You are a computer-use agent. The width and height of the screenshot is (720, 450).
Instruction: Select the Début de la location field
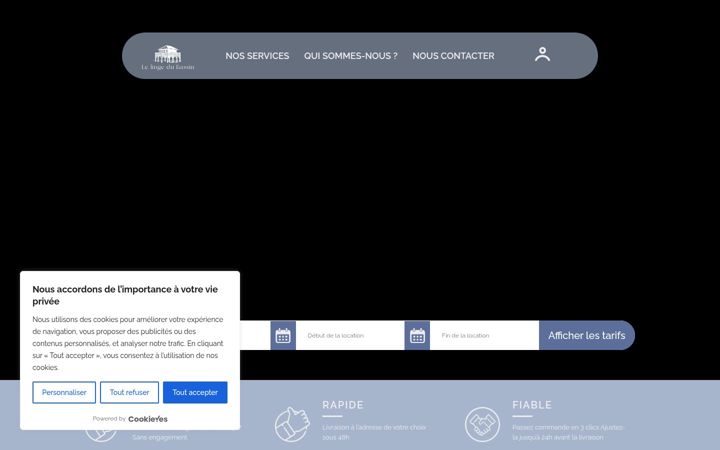(350, 335)
